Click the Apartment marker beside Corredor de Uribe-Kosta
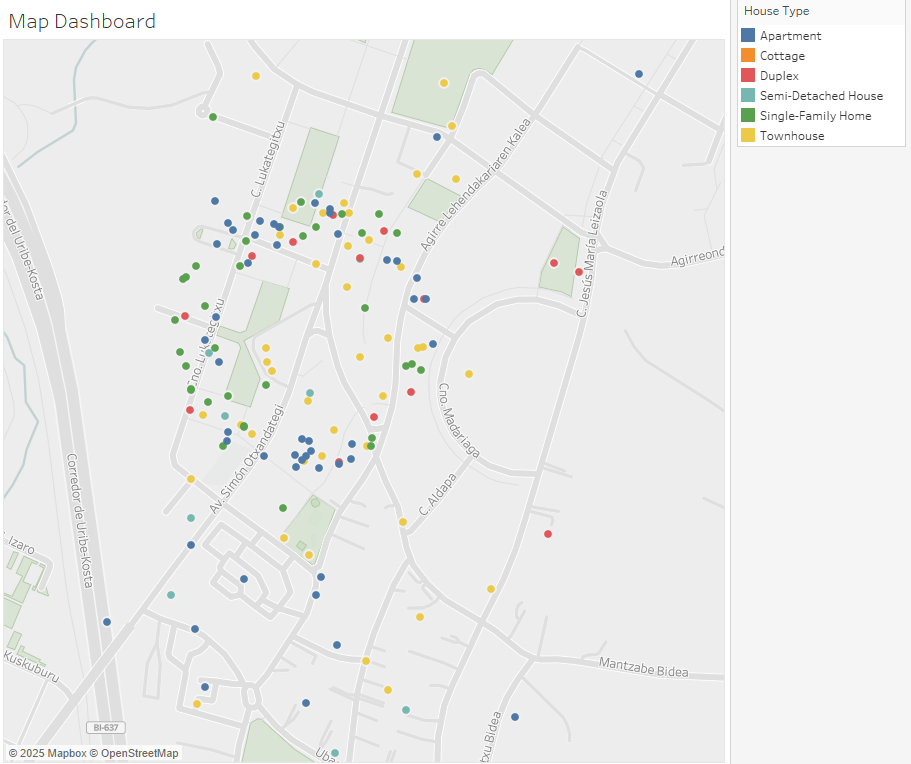This screenshot has width=911, height=764. [x=107, y=622]
